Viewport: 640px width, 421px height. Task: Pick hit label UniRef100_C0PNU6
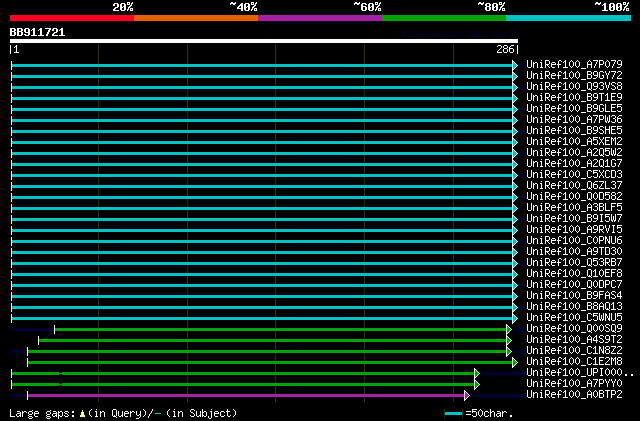point(574,241)
